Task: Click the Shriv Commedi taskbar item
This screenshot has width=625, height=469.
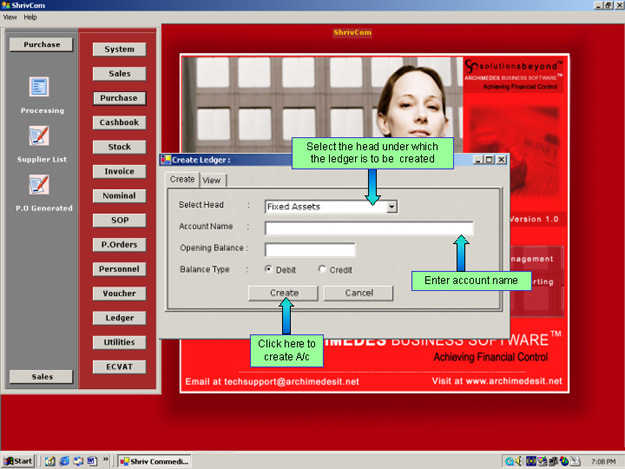Action: tap(154, 461)
